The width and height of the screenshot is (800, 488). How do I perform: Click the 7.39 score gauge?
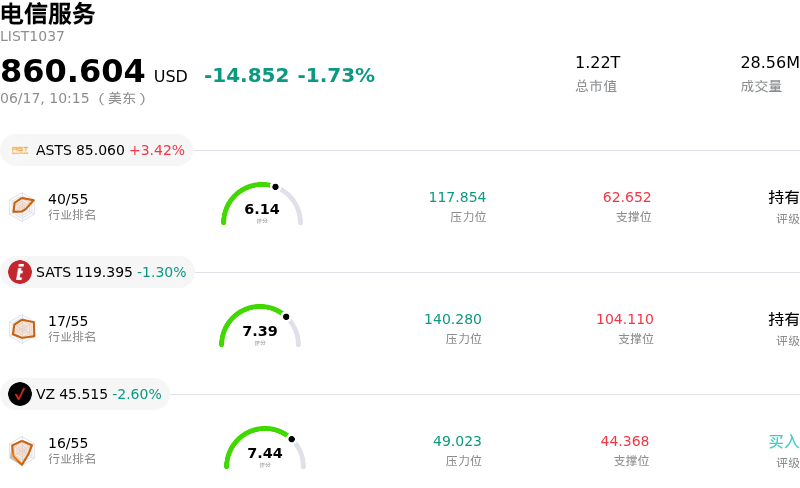click(x=260, y=326)
